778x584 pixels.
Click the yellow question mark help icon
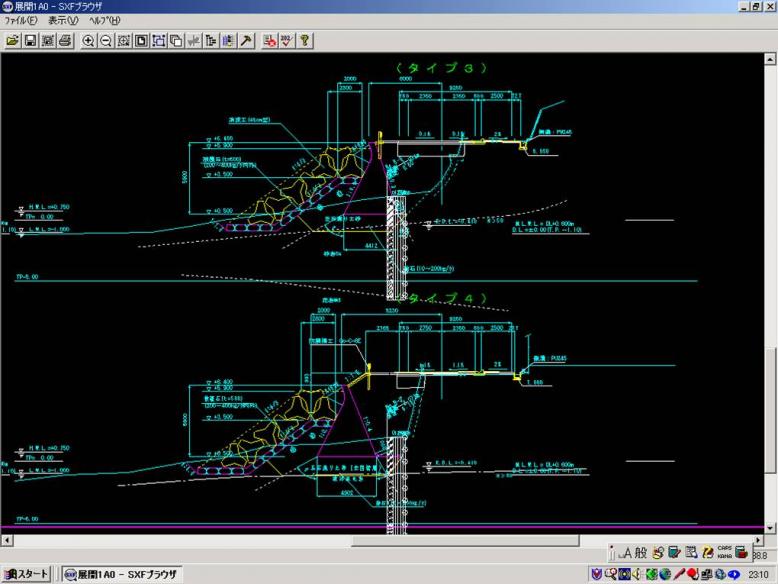pos(305,41)
